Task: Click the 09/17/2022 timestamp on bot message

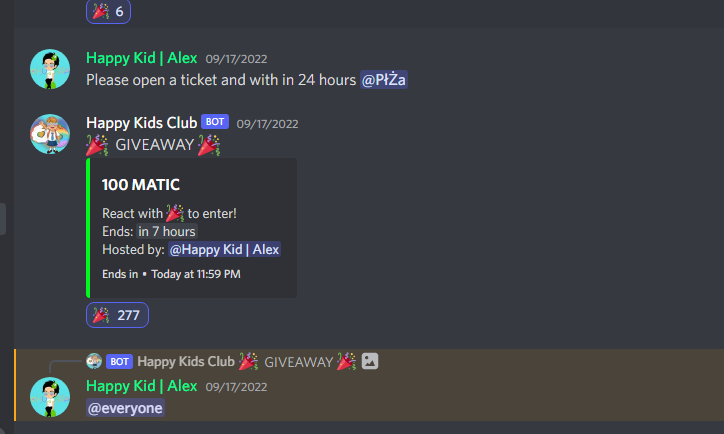Action: point(267,124)
